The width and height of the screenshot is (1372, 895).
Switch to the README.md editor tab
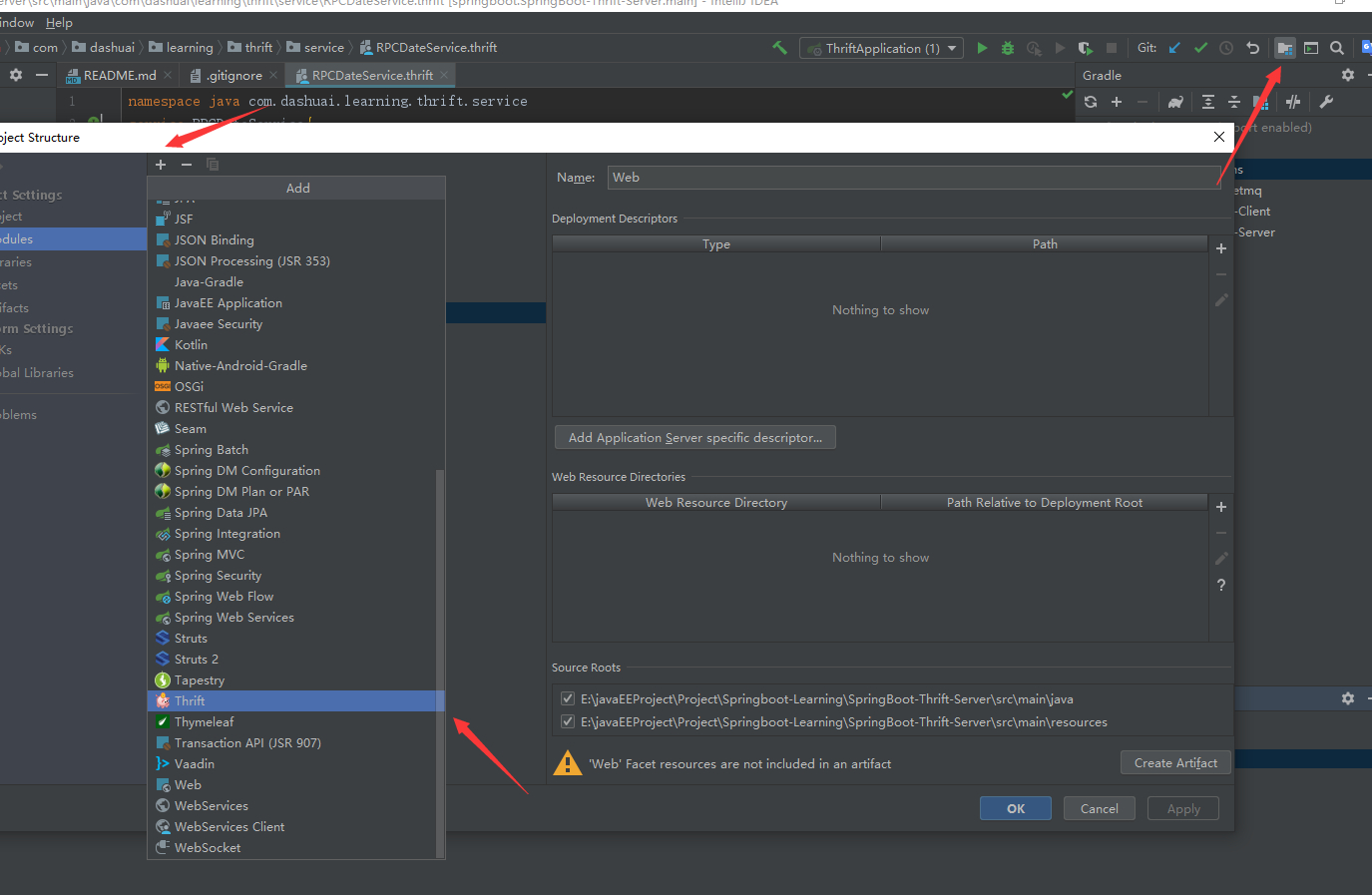[x=118, y=74]
